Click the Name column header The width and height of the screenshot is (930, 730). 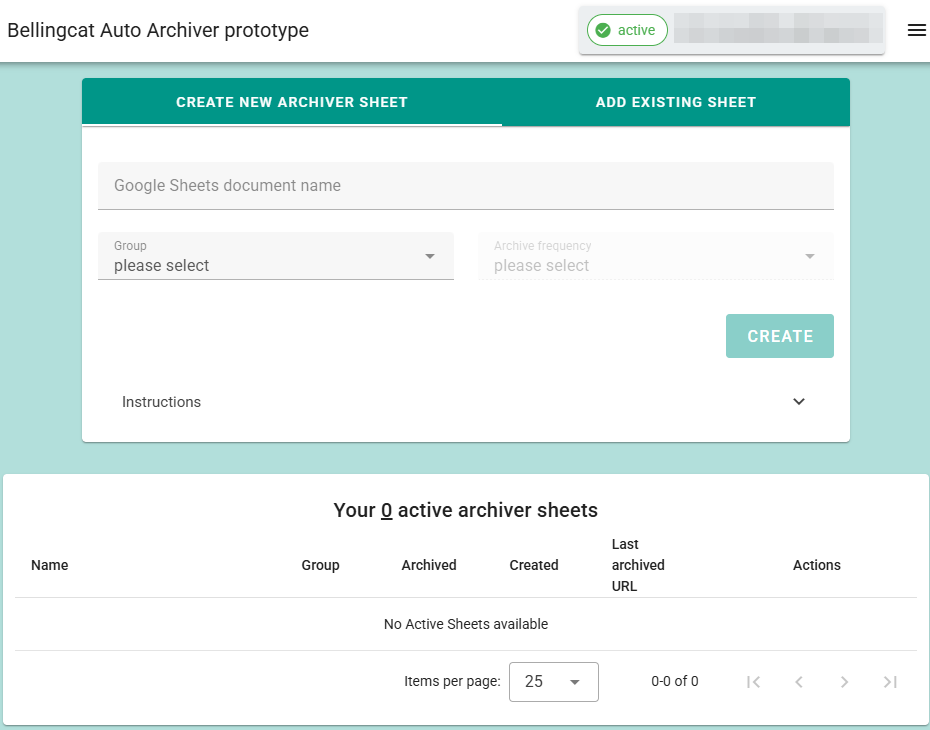click(50, 565)
